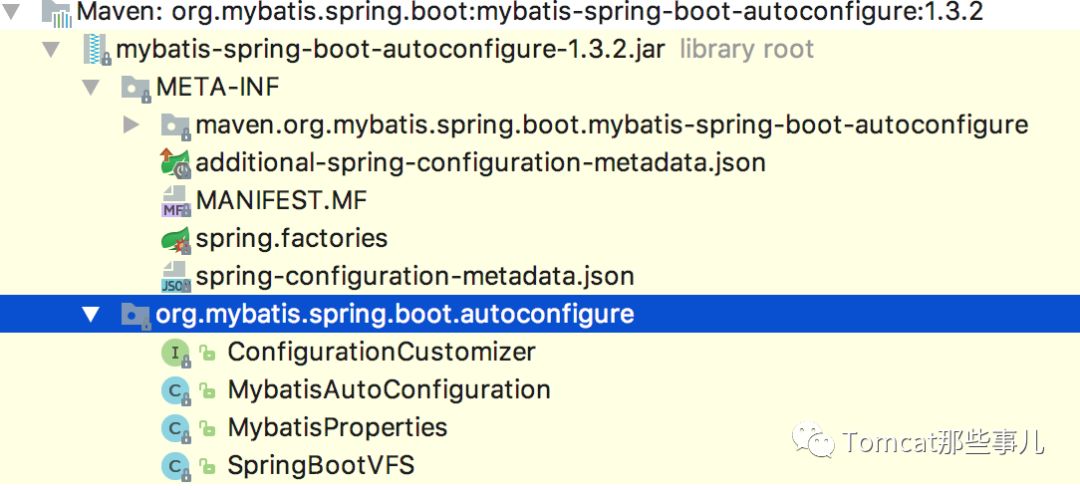Collapse the org.mybatis.spring.boot.autoconfigure package arrow

click(91, 314)
